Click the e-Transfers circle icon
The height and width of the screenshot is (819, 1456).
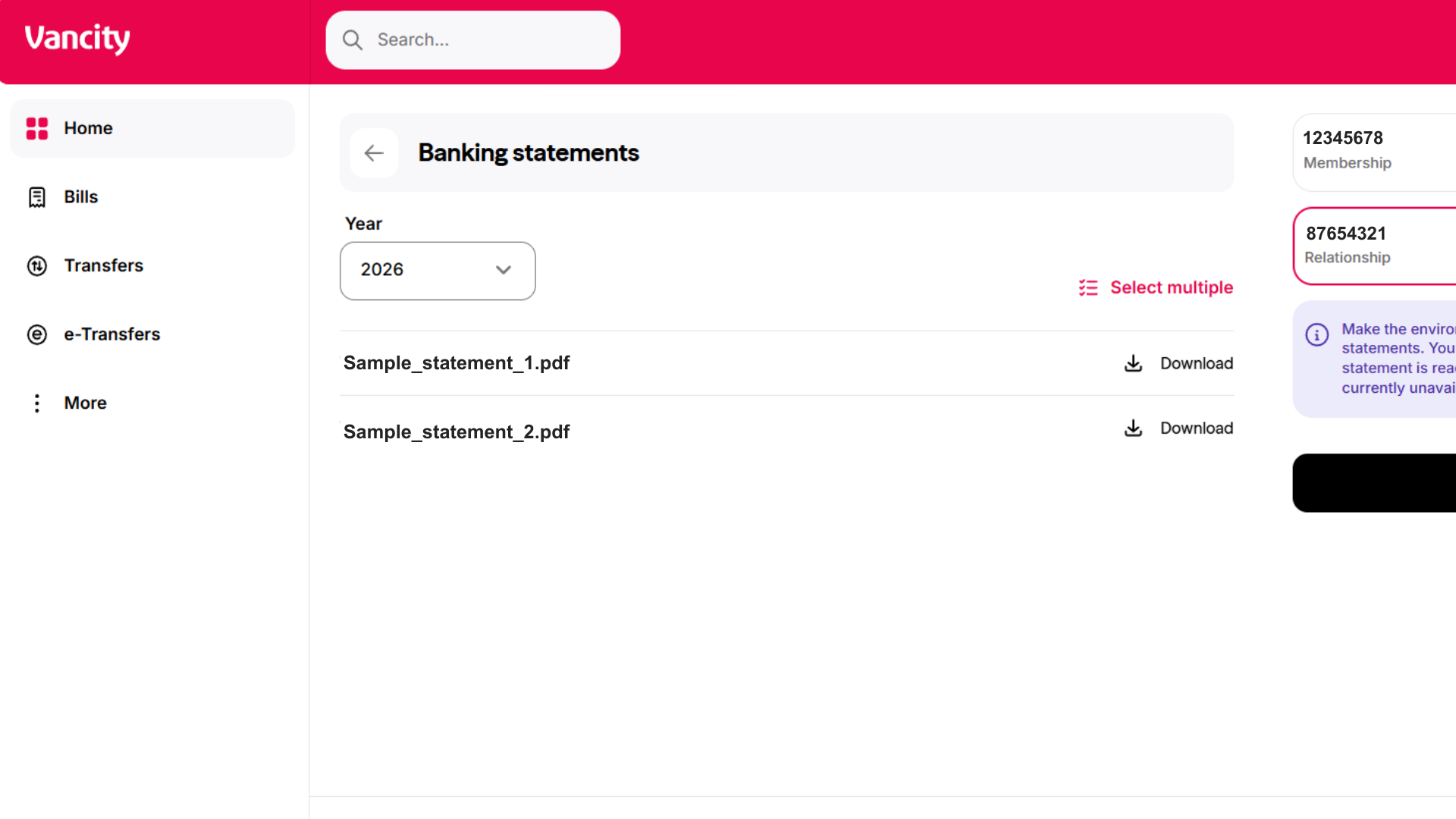click(x=37, y=334)
